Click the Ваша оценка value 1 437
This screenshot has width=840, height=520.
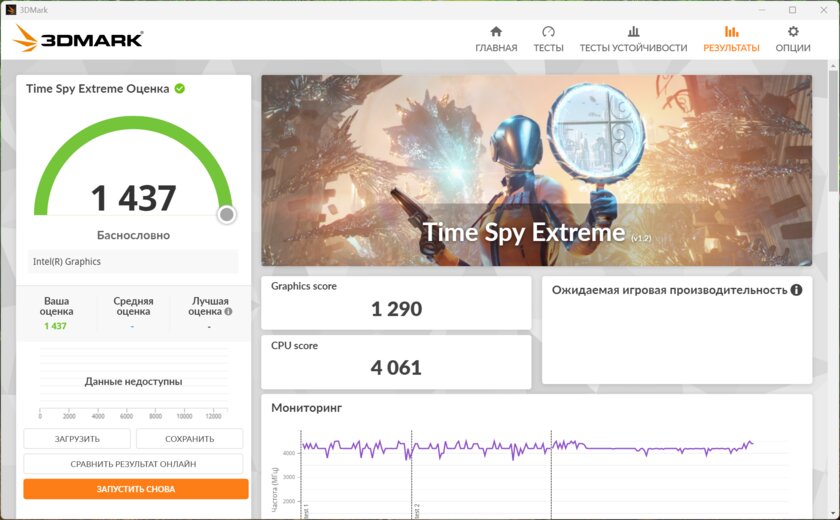pos(55,326)
